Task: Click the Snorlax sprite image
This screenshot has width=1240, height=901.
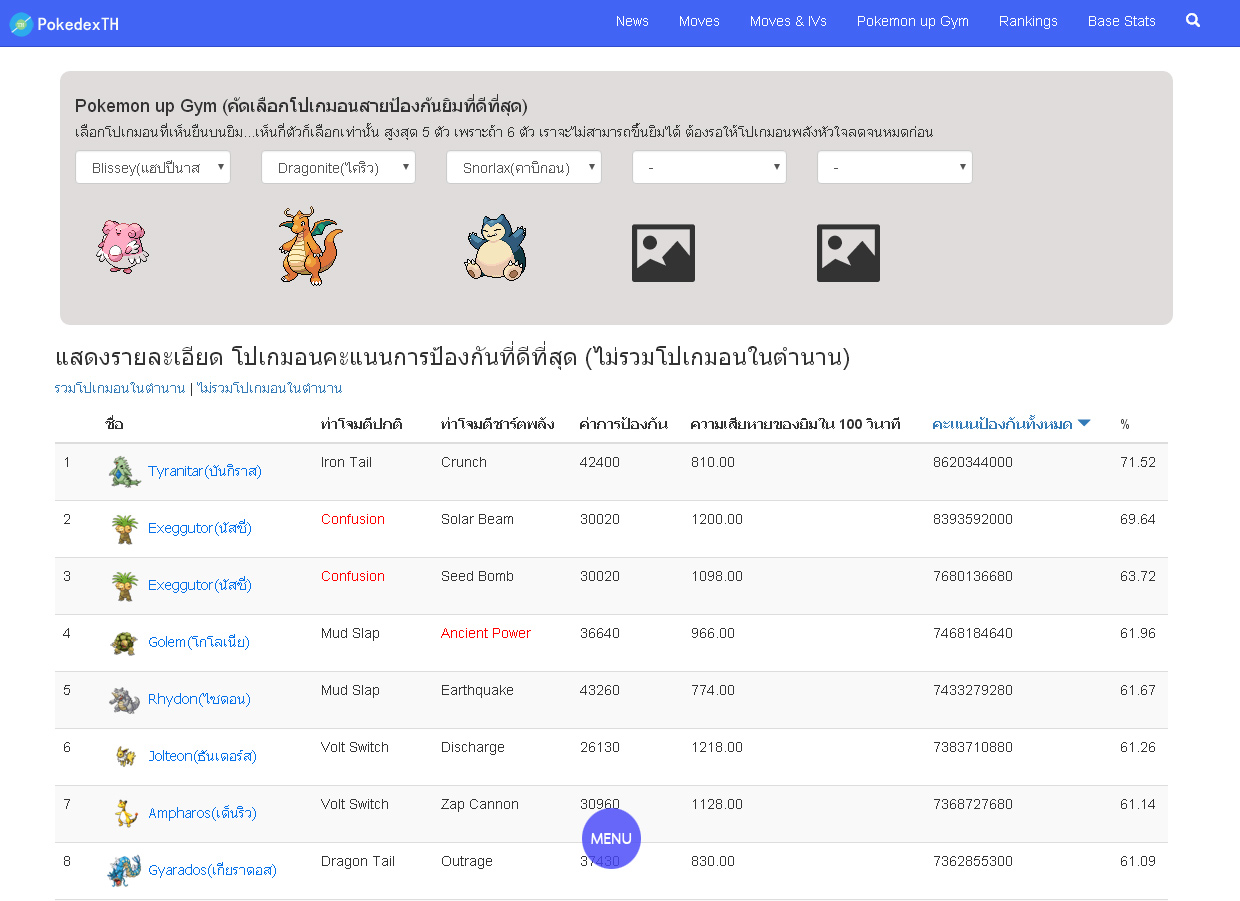Action: [x=495, y=248]
